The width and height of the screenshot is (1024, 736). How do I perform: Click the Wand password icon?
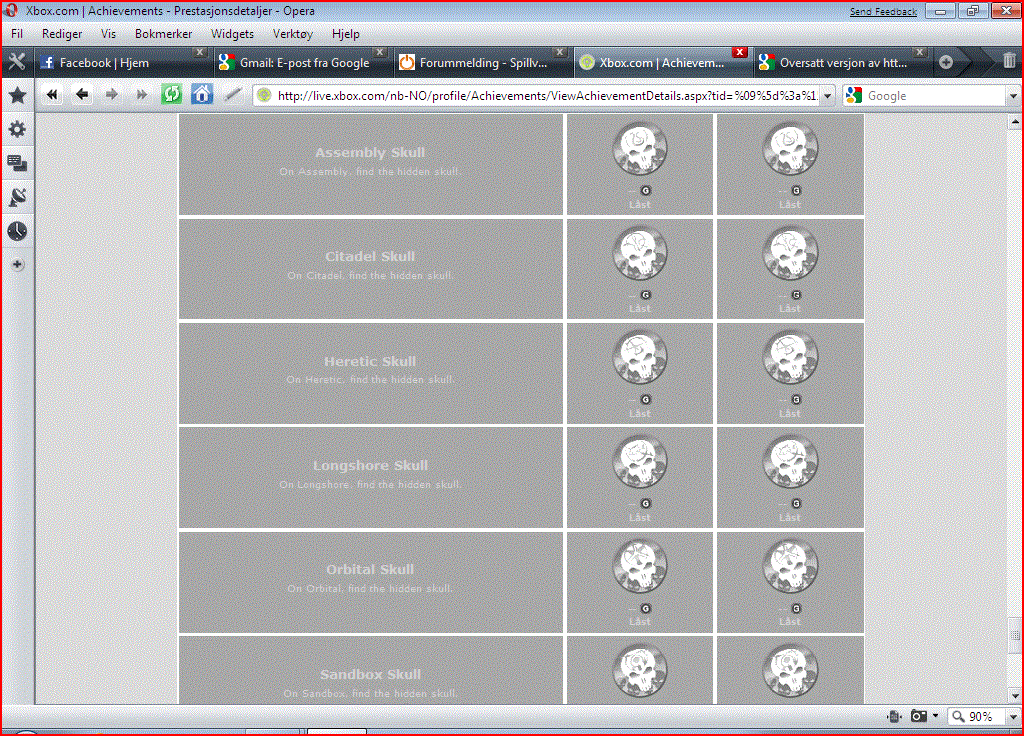pos(232,95)
